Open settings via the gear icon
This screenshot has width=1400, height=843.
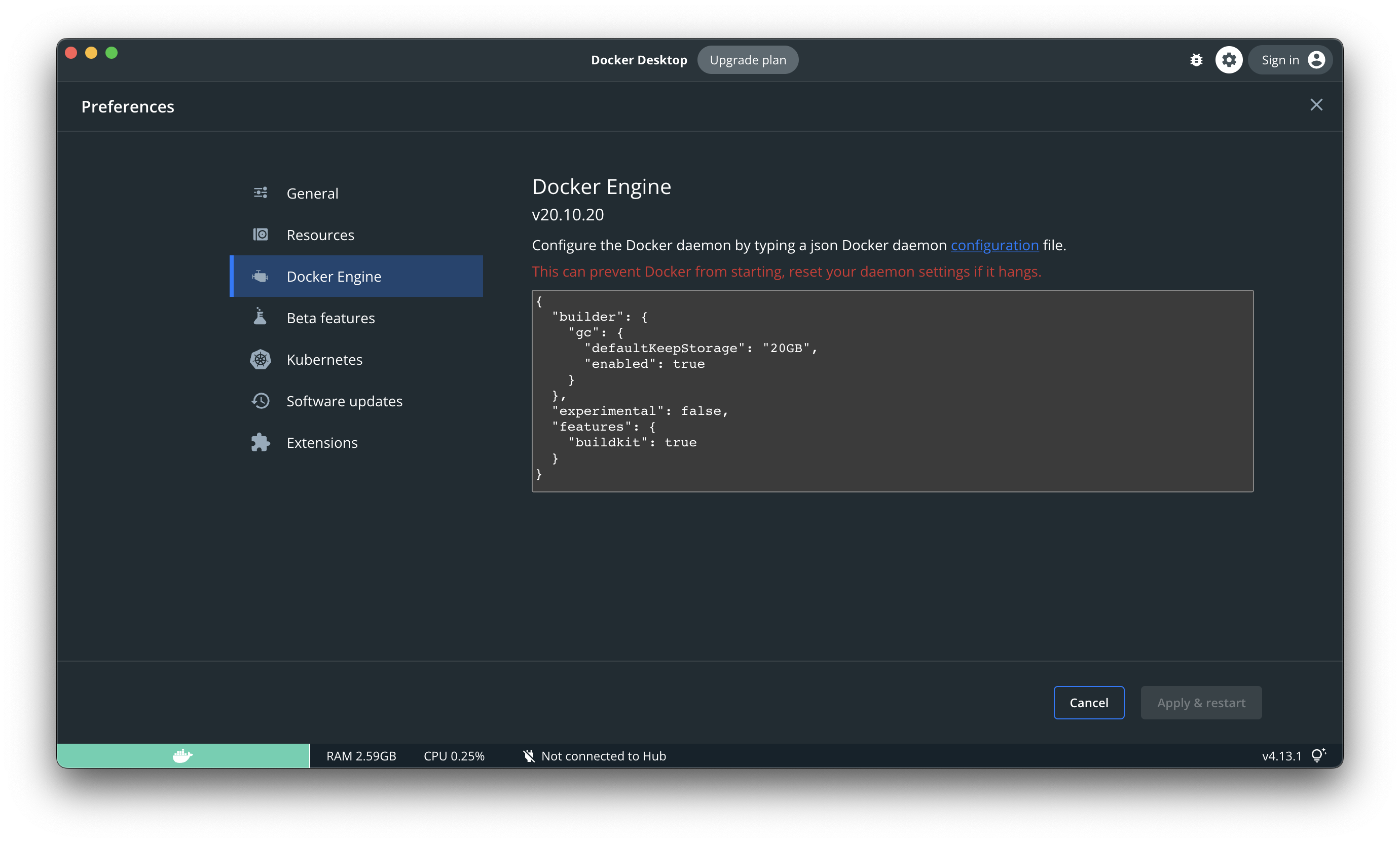(1228, 60)
